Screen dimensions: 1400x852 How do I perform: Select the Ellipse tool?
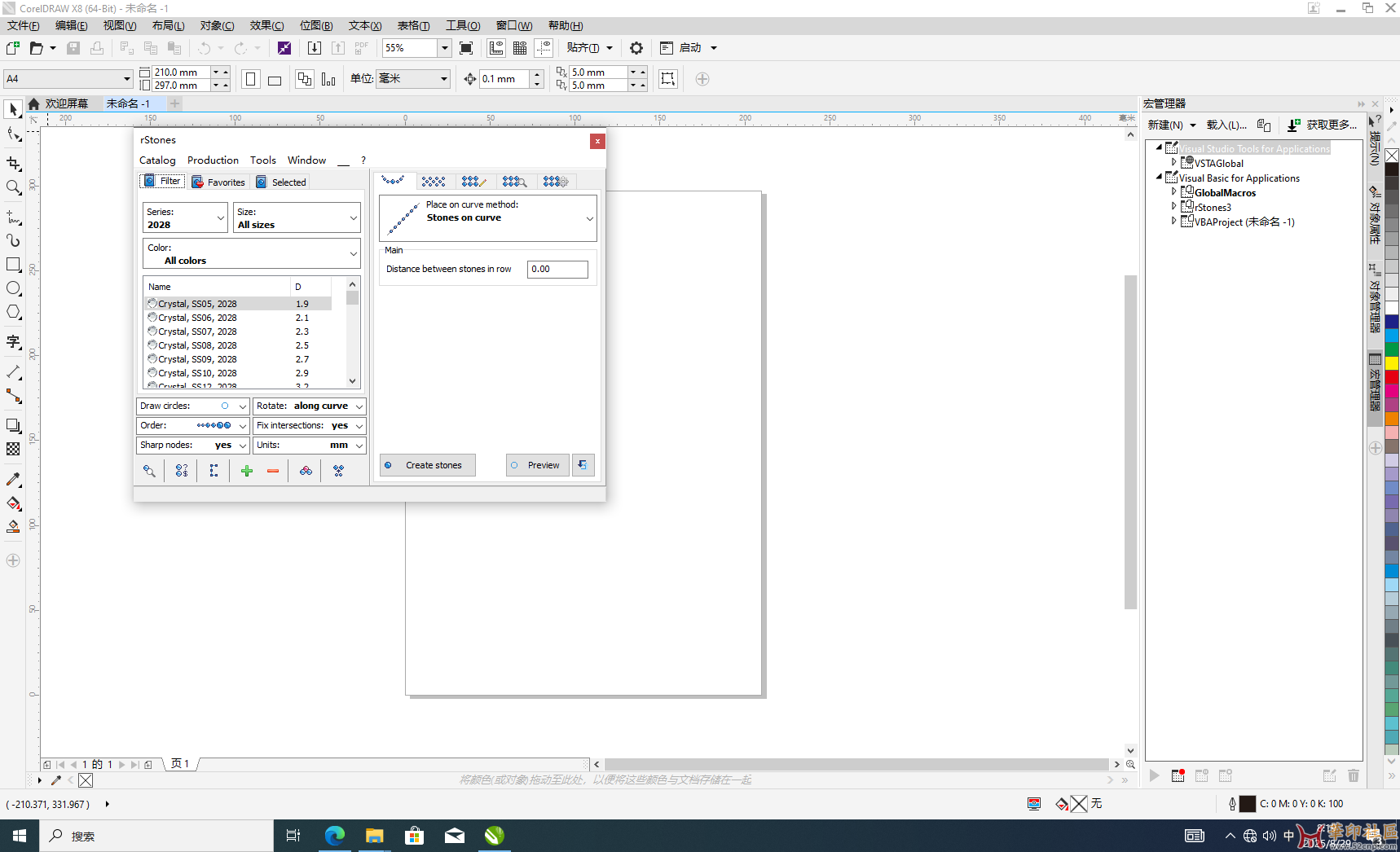pyautogui.click(x=13, y=288)
